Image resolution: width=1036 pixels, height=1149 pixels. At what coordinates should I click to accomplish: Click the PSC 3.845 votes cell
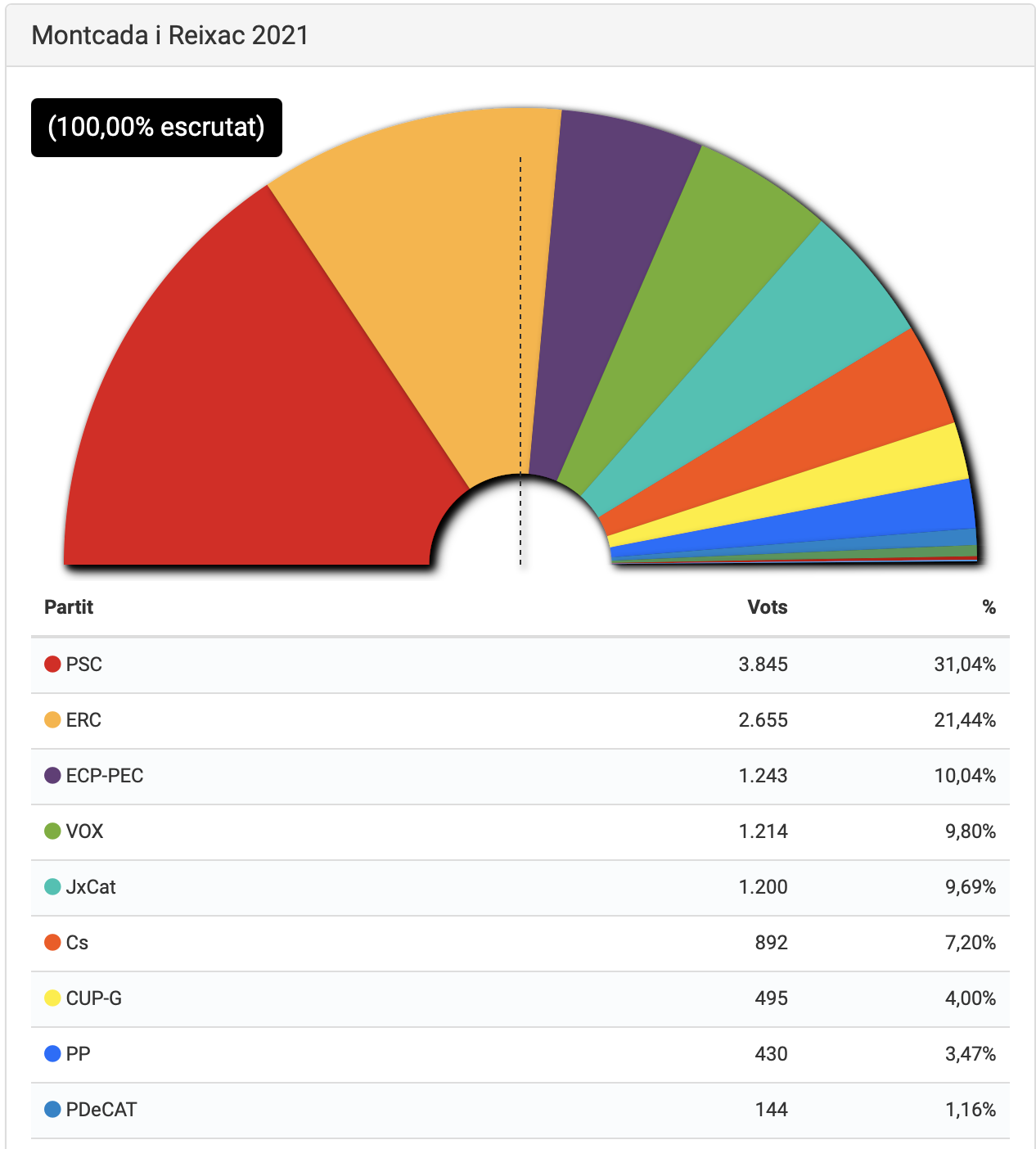[x=763, y=664]
